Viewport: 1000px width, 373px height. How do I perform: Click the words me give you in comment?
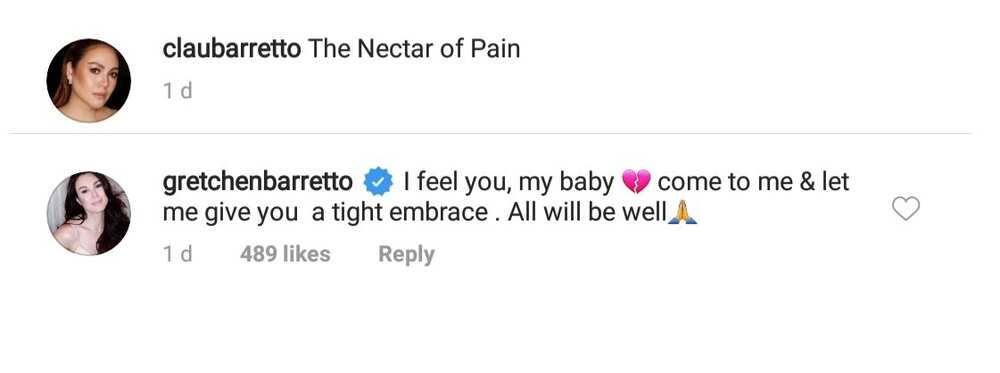pyautogui.click(x=230, y=214)
